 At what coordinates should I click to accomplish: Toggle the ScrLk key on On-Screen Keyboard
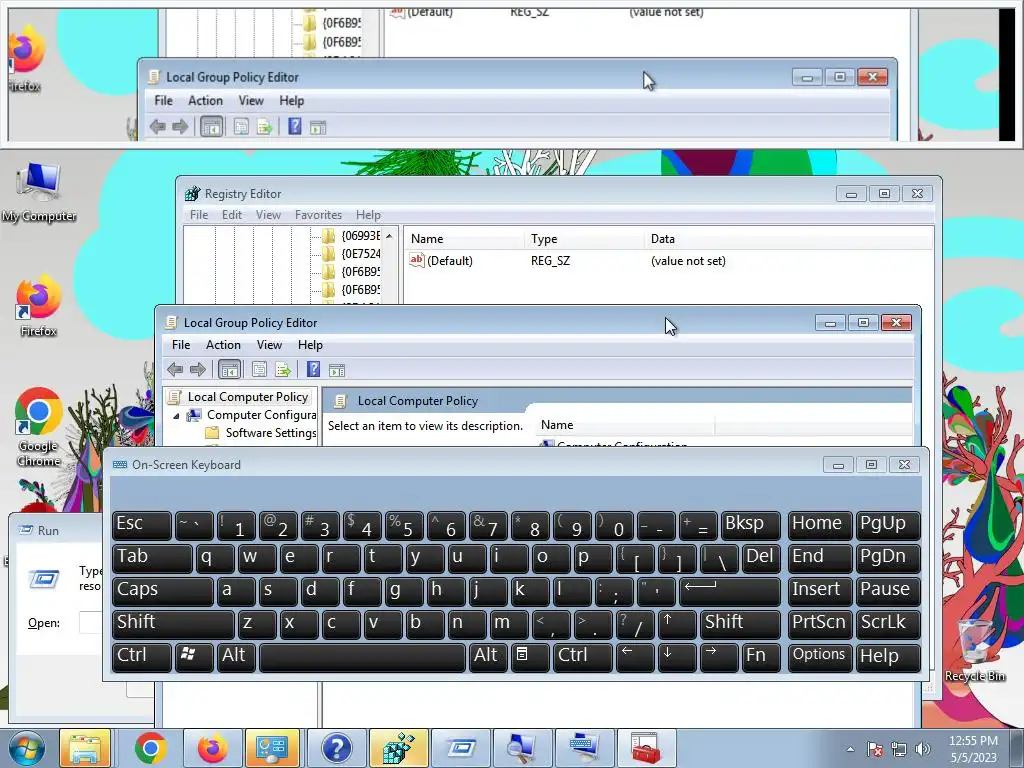(888, 624)
